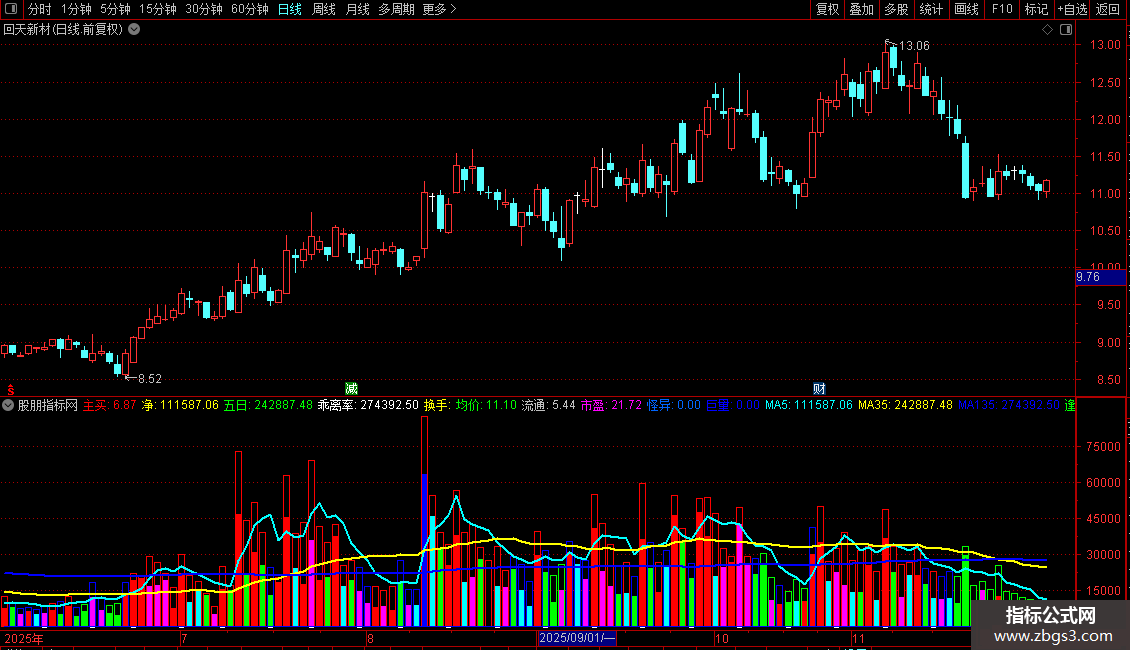Select the 60分钟 period
1130x650 pixels.
[250, 9]
